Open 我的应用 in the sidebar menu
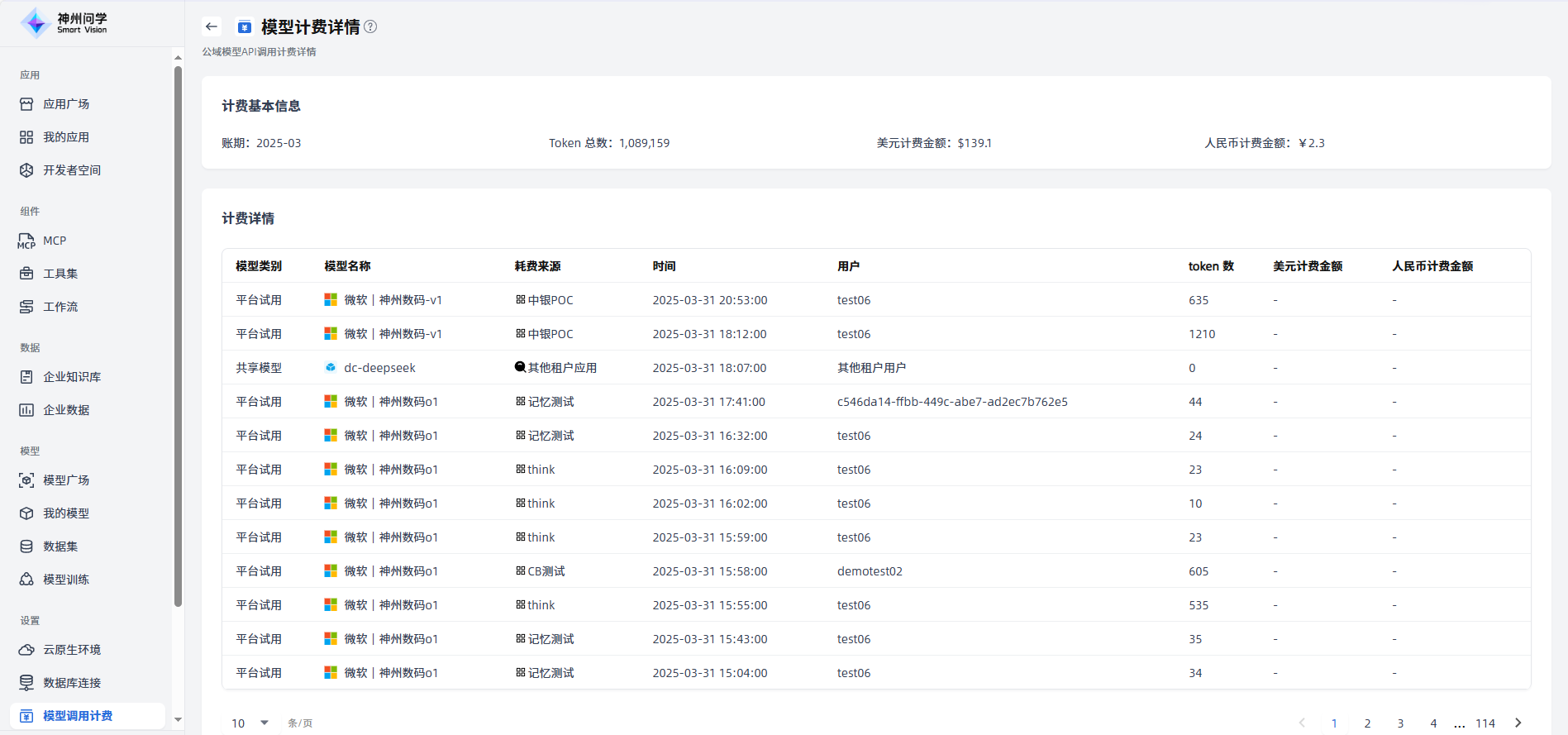The image size is (1568, 735). click(66, 137)
